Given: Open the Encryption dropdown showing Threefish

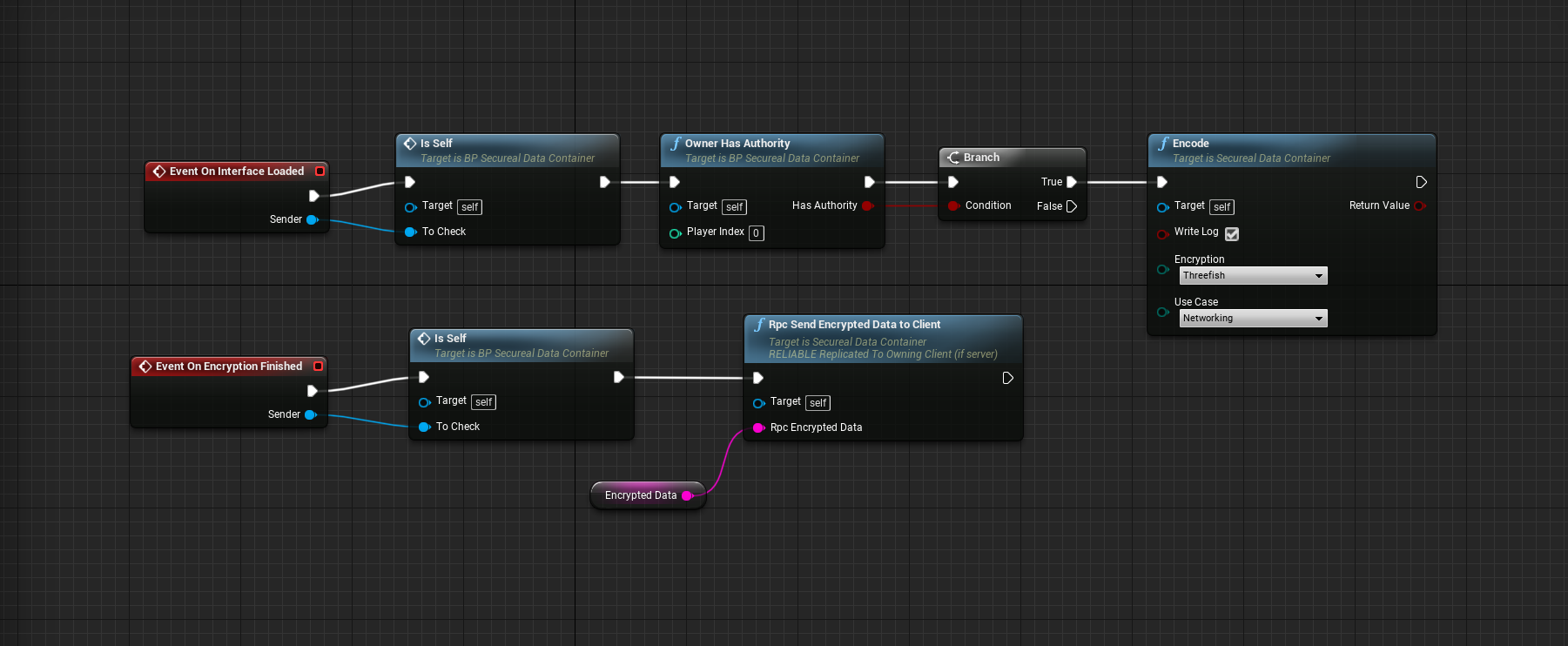Looking at the screenshot, I should [1253, 276].
